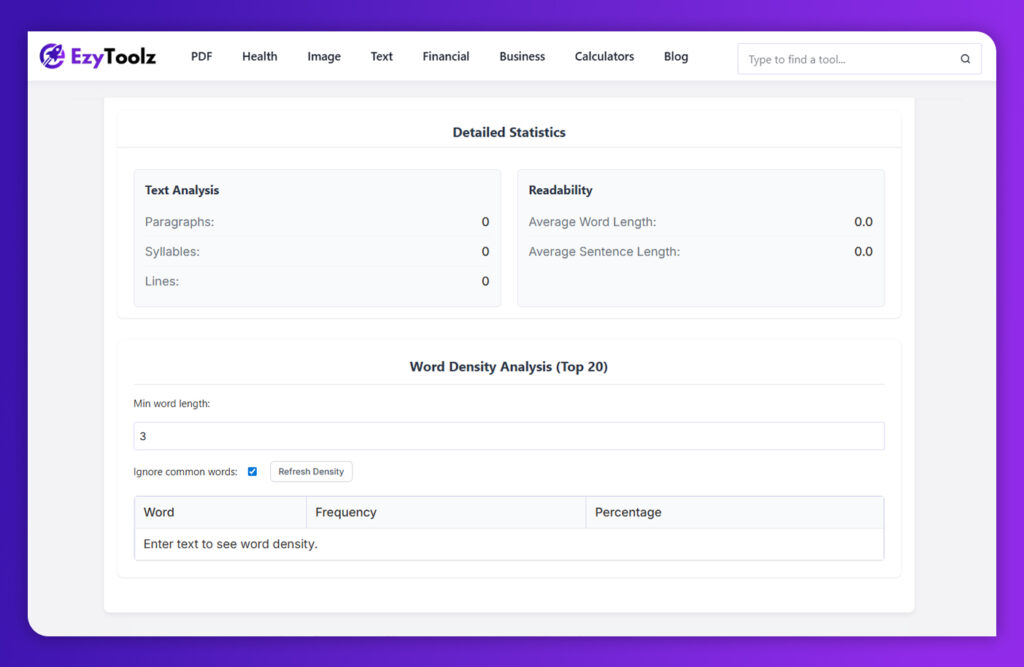Open the Financial menu
This screenshot has width=1024, height=667.
[x=445, y=57]
